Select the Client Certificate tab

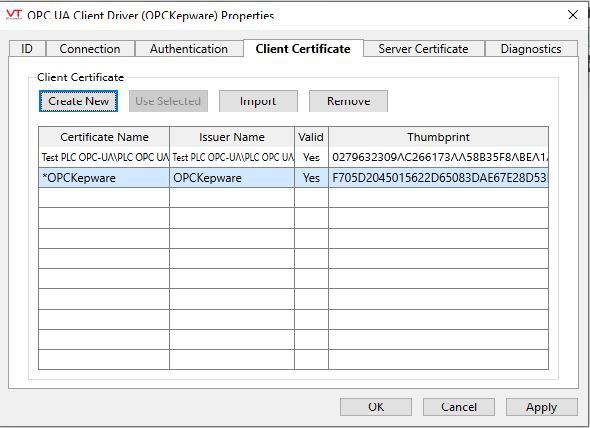click(x=303, y=49)
